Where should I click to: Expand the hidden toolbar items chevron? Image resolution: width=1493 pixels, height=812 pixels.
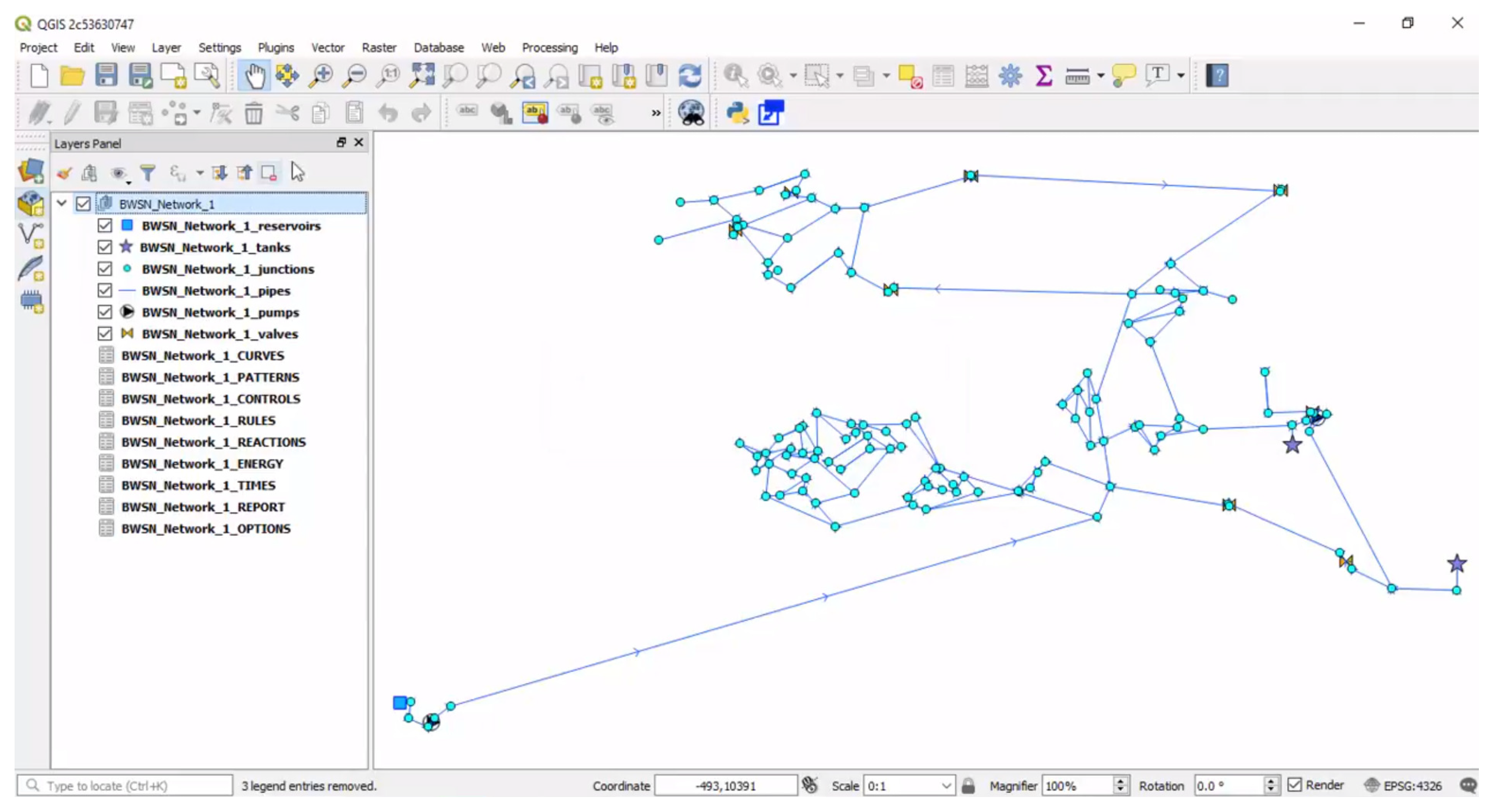coord(656,113)
